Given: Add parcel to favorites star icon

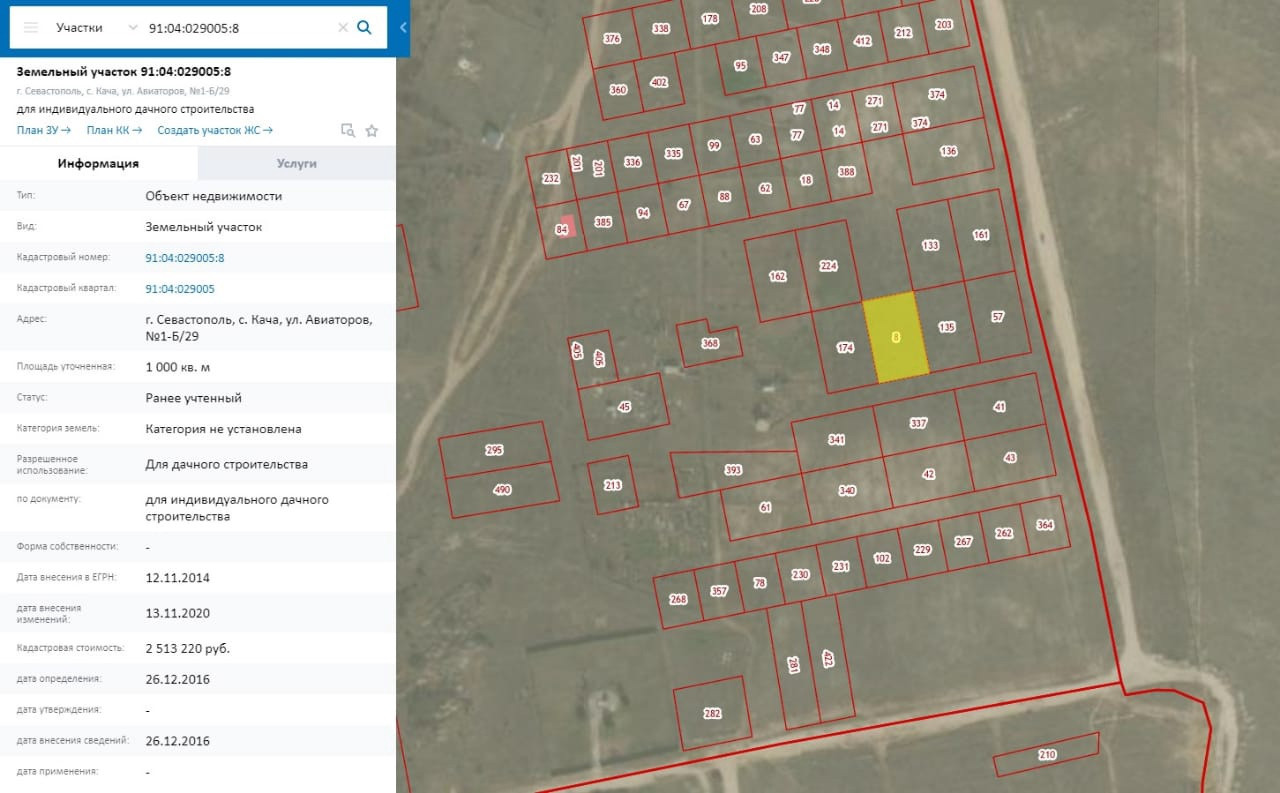Looking at the screenshot, I should coord(372,130).
